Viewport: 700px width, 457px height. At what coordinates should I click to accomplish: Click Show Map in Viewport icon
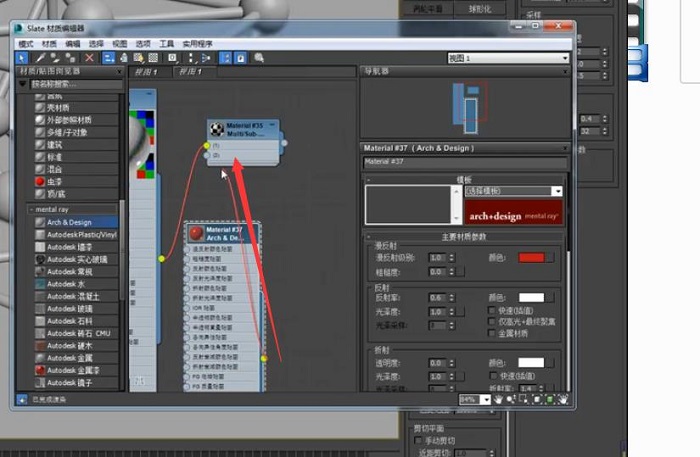(x=138, y=58)
